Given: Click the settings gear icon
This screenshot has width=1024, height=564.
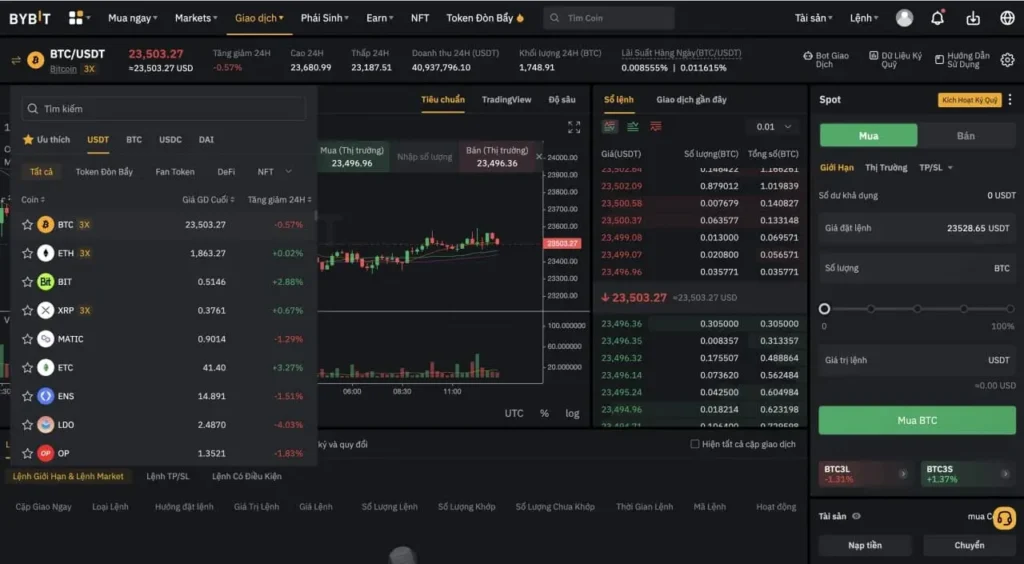Looking at the screenshot, I should point(1008,60).
